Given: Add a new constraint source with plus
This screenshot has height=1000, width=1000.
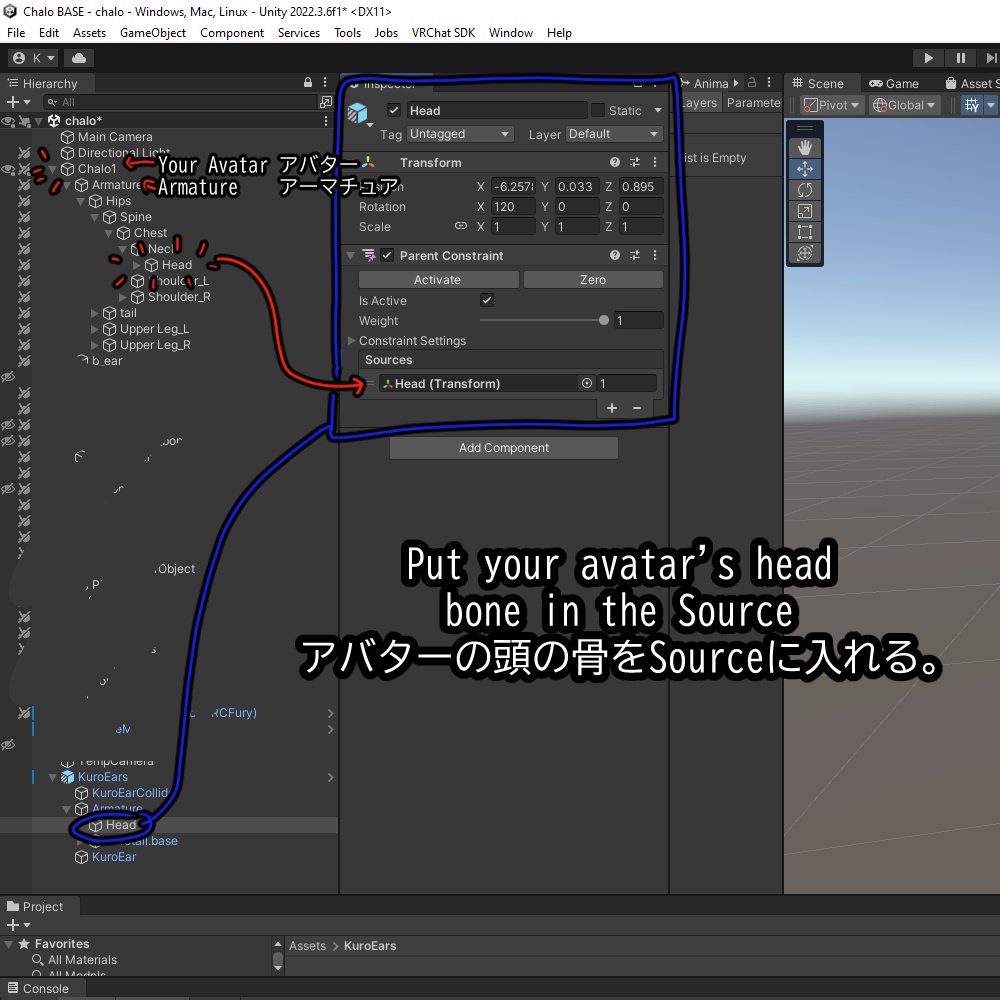Looking at the screenshot, I should (612, 408).
